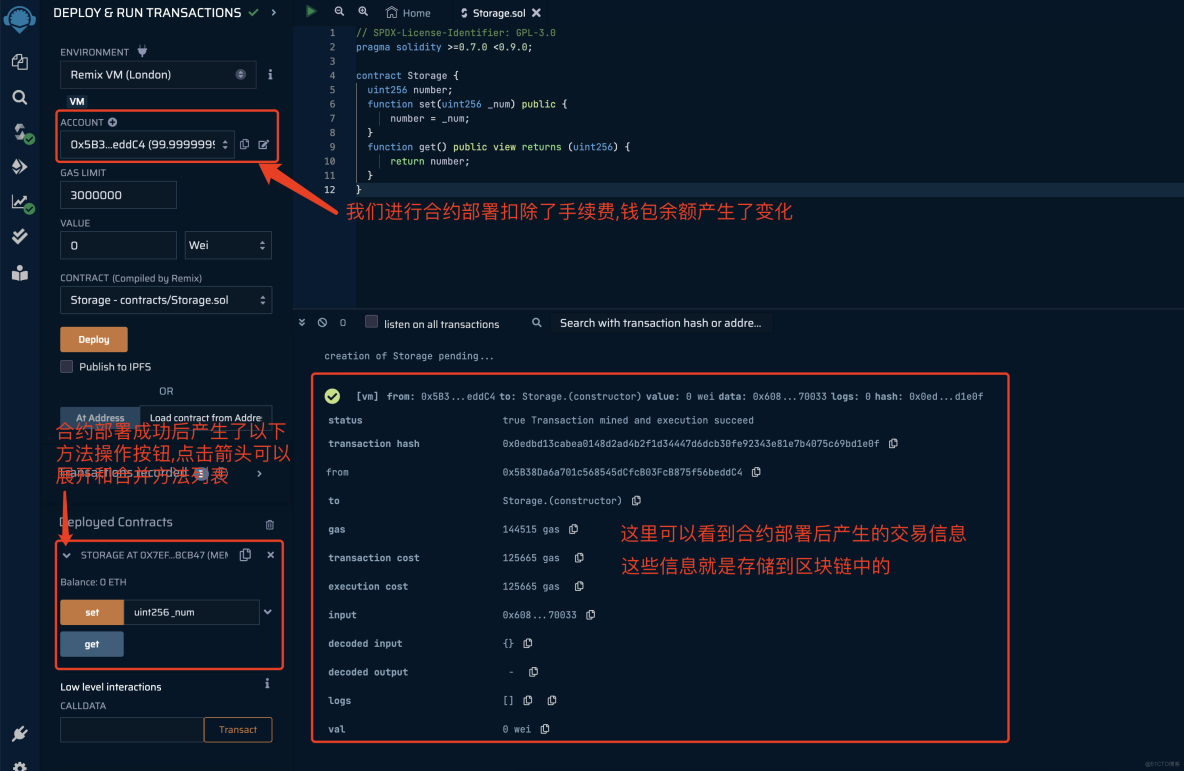
Task: Copy the deployed Storage contract address
Action: coord(245,555)
